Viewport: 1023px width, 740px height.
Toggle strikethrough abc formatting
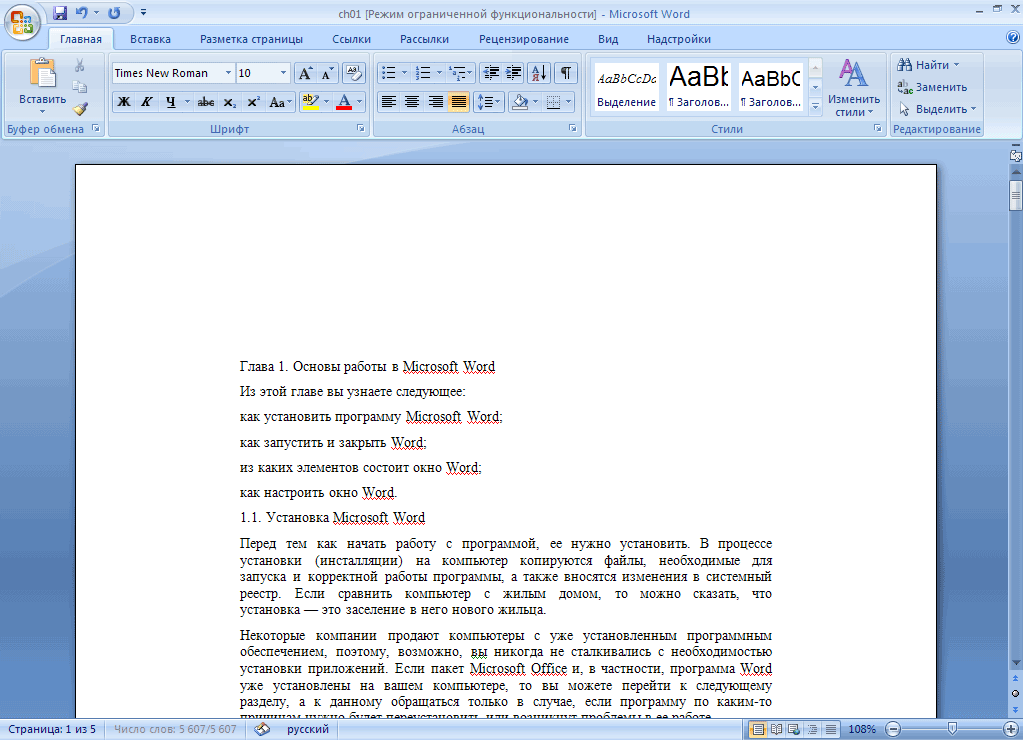206,102
